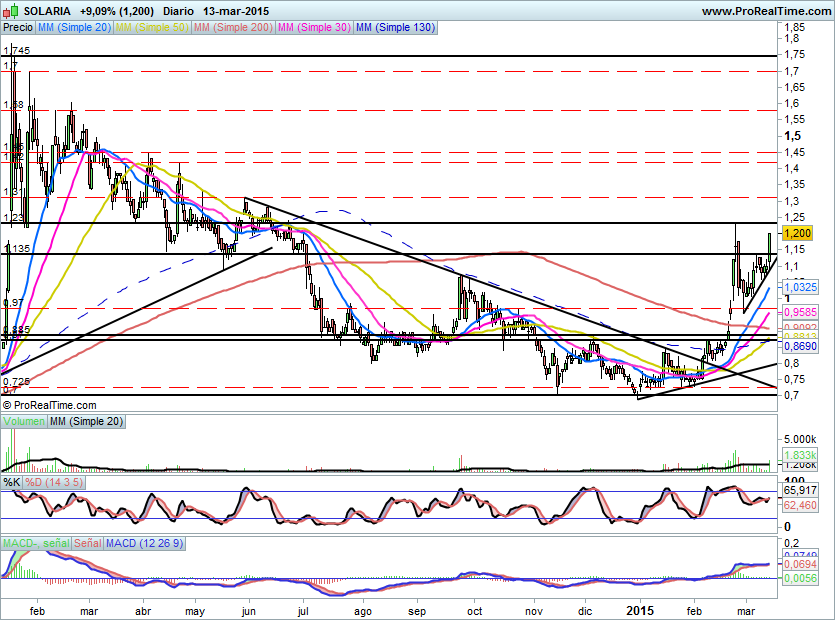Toggle the MM (Simple 200) moving average label
835x620 pixels.
click(x=233, y=28)
